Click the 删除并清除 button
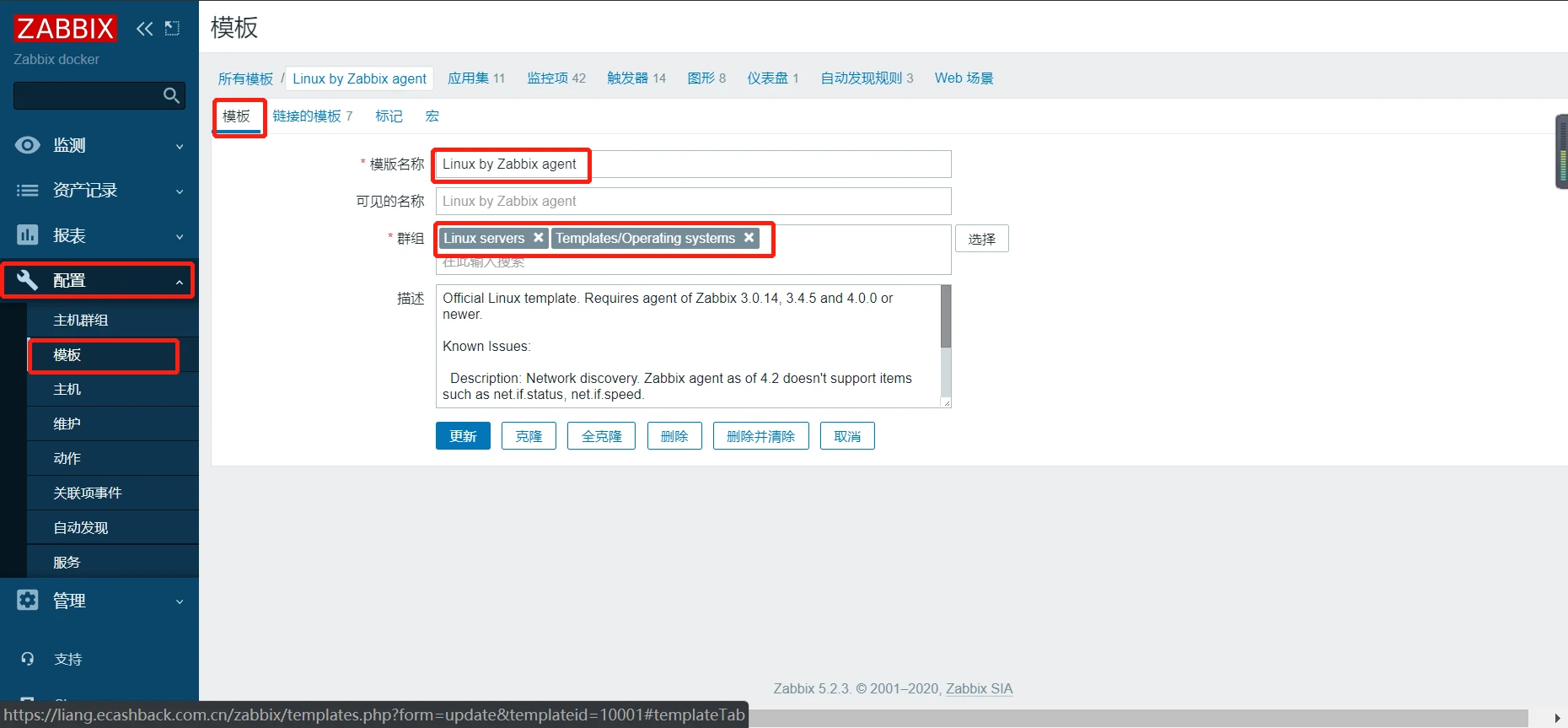 pyautogui.click(x=760, y=436)
